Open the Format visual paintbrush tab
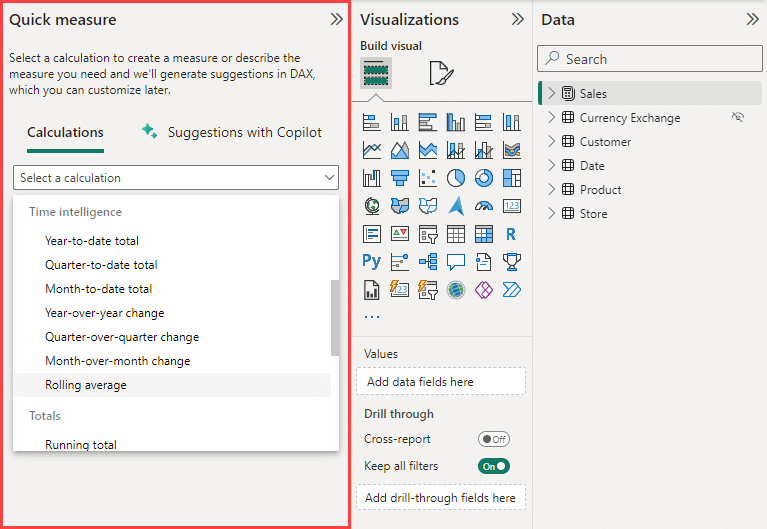 pyautogui.click(x=441, y=73)
